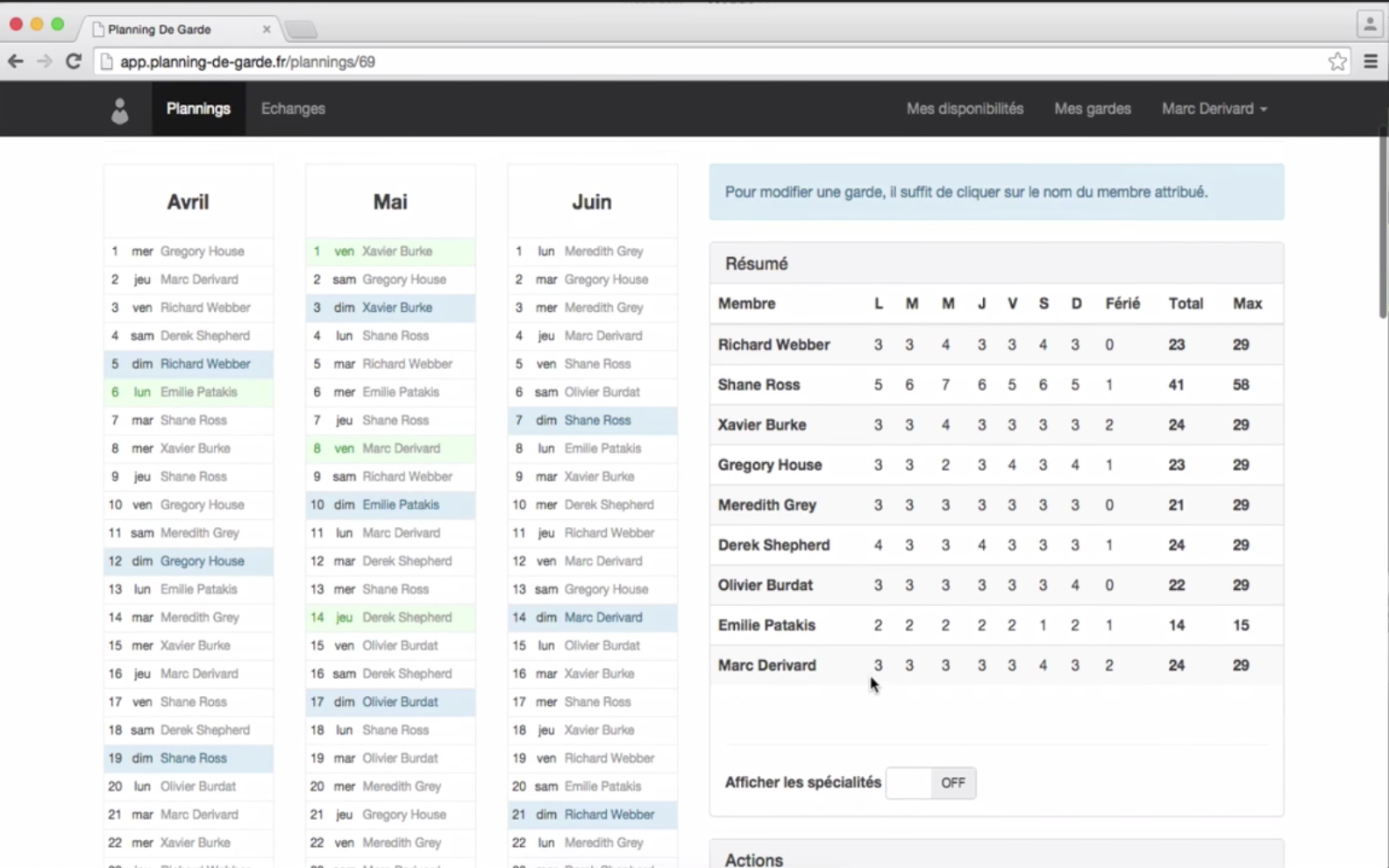Select Emilie Patakis in the summary table
1389x868 pixels.
point(766,626)
